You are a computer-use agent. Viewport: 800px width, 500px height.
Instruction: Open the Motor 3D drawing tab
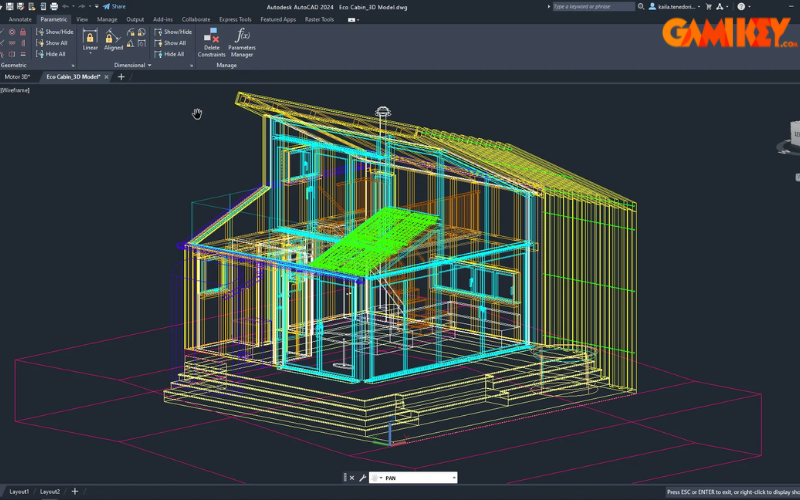coord(18,76)
